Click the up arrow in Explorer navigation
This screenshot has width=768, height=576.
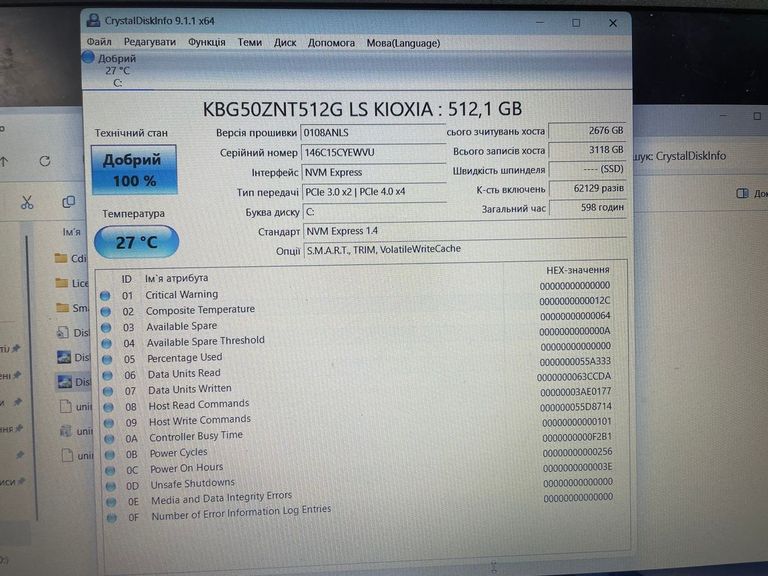click(x=4, y=161)
